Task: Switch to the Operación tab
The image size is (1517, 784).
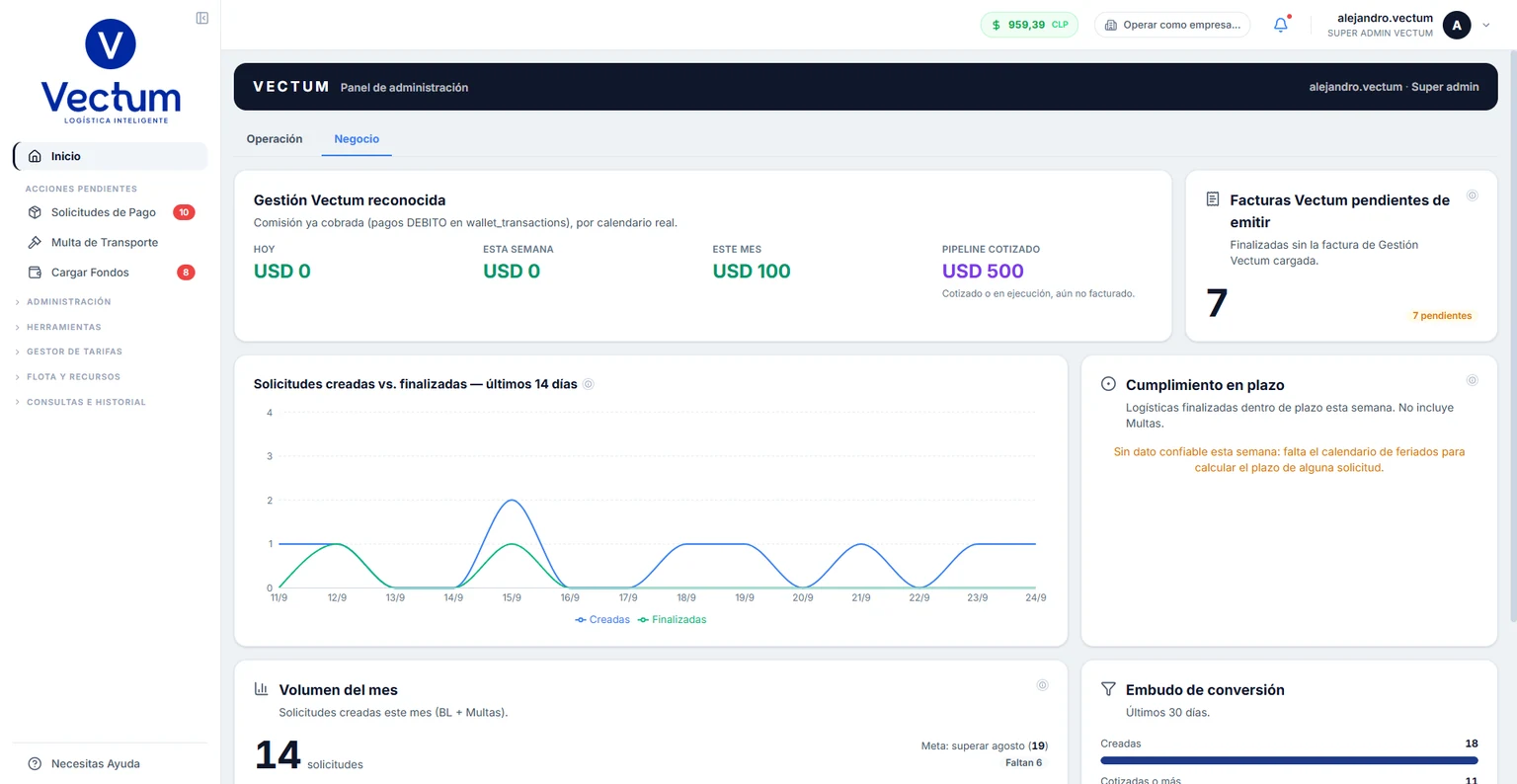Action: tap(275, 139)
